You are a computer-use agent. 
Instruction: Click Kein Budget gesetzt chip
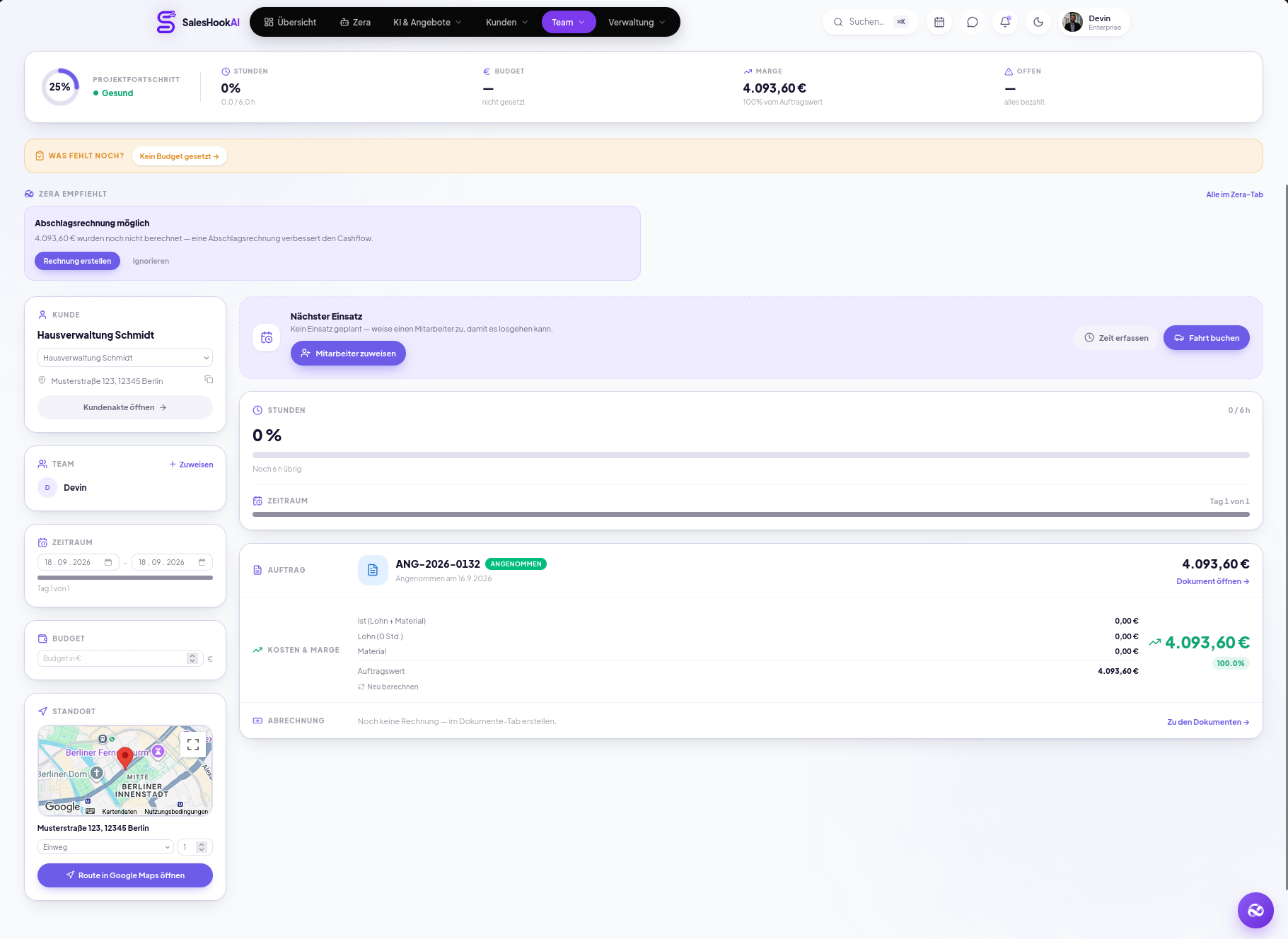179,156
